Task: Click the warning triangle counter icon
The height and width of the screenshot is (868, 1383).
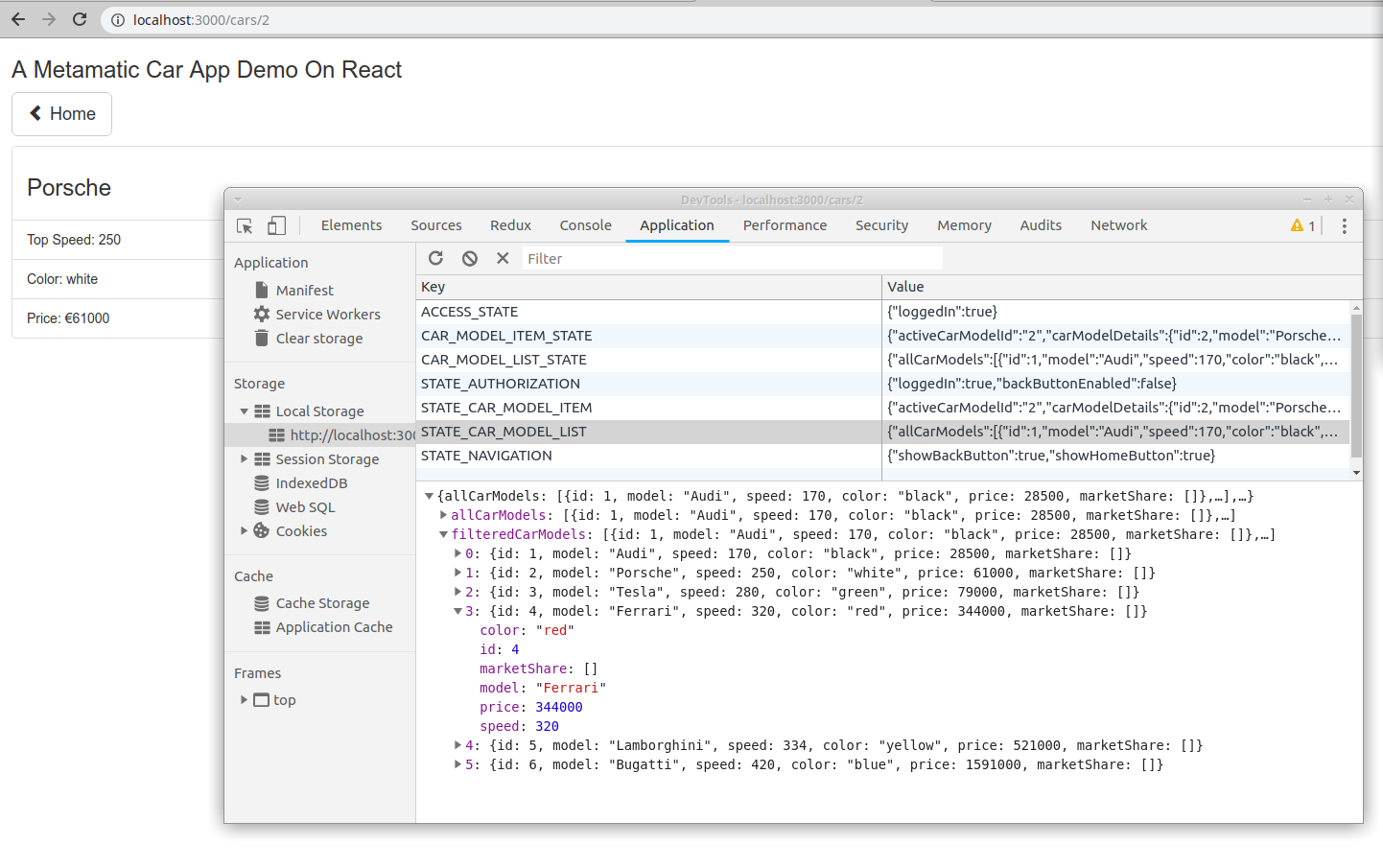Action: (x=1297, y=226)
